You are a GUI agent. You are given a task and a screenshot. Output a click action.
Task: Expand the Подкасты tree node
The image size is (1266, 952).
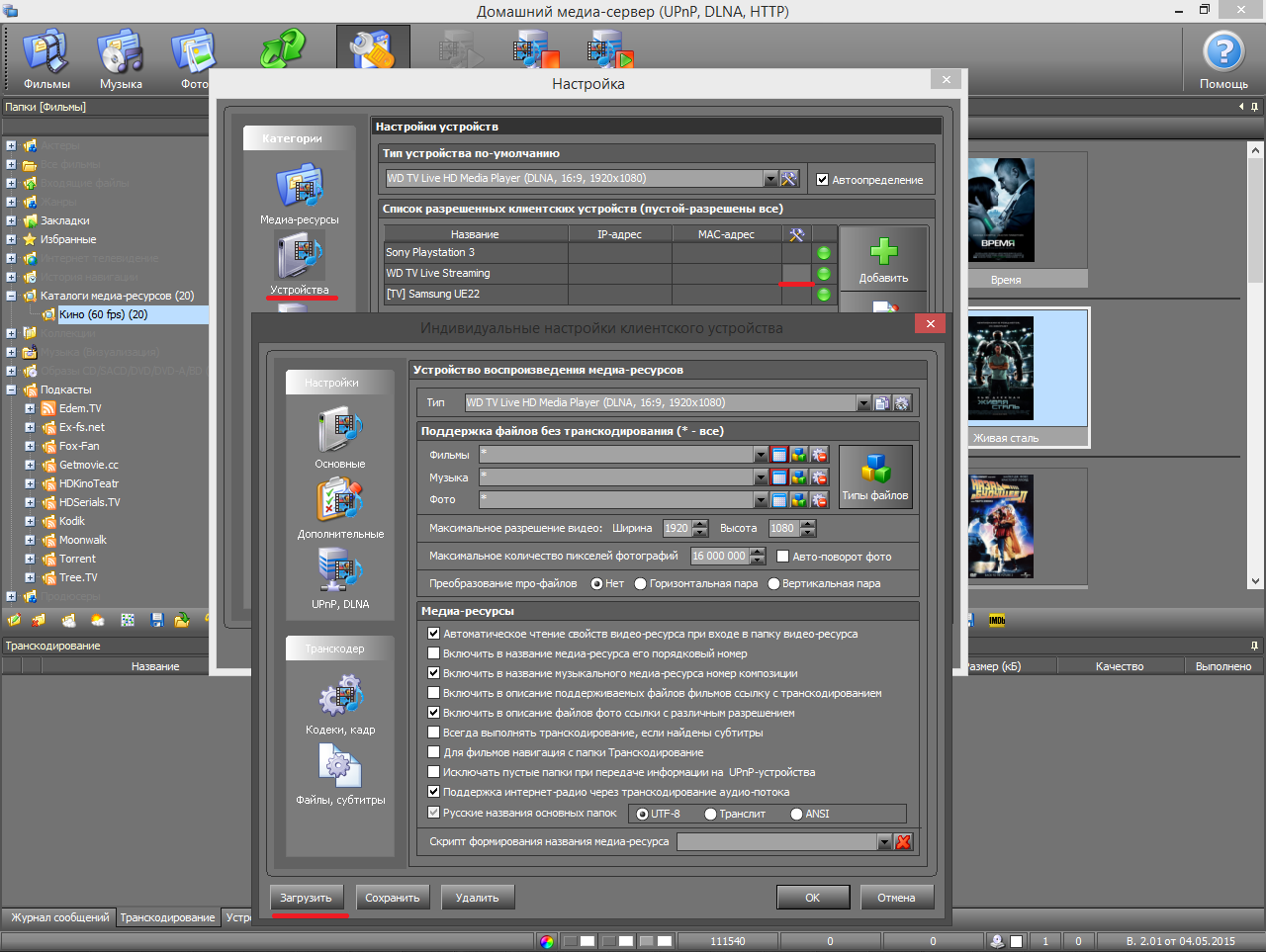11,390
